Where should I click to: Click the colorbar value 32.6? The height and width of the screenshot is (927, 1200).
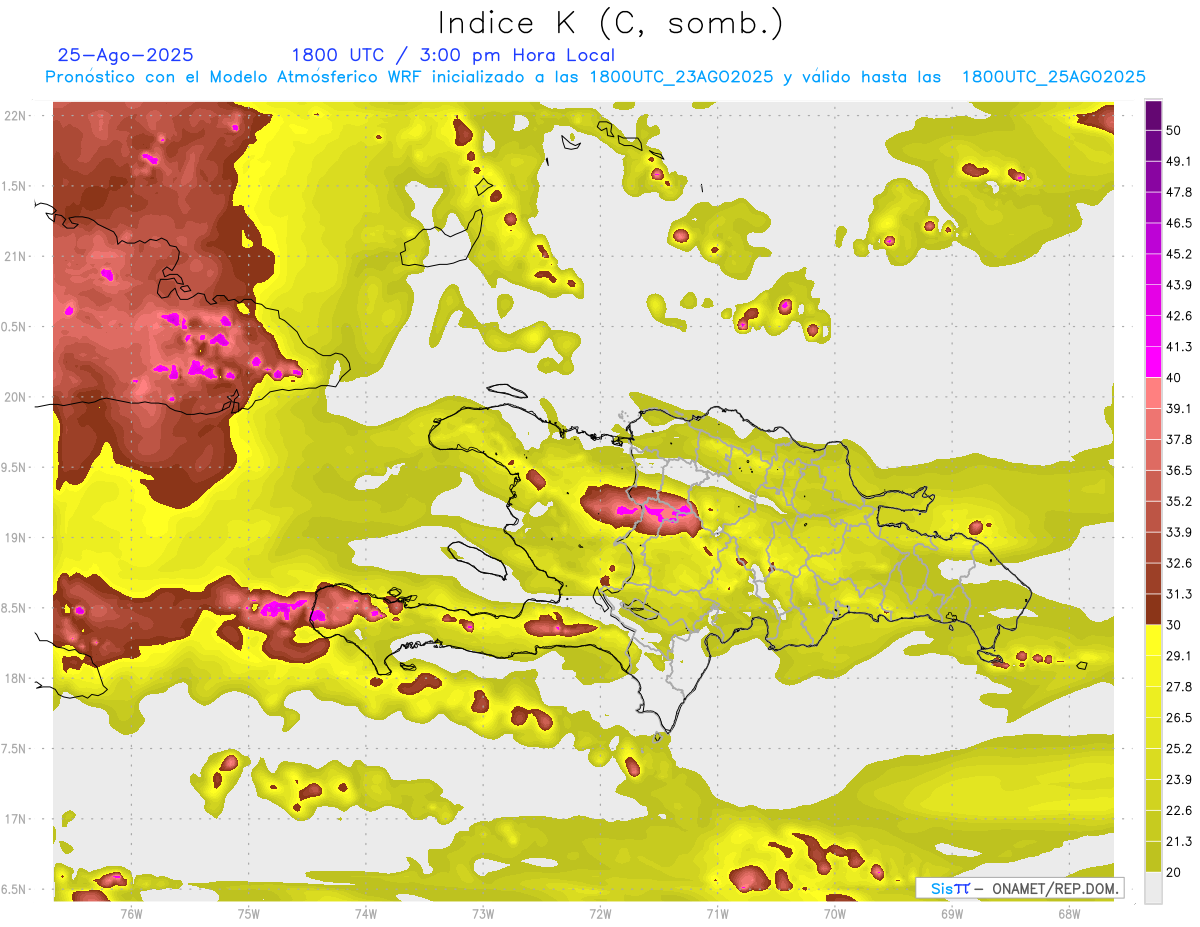click(1178, 563)
